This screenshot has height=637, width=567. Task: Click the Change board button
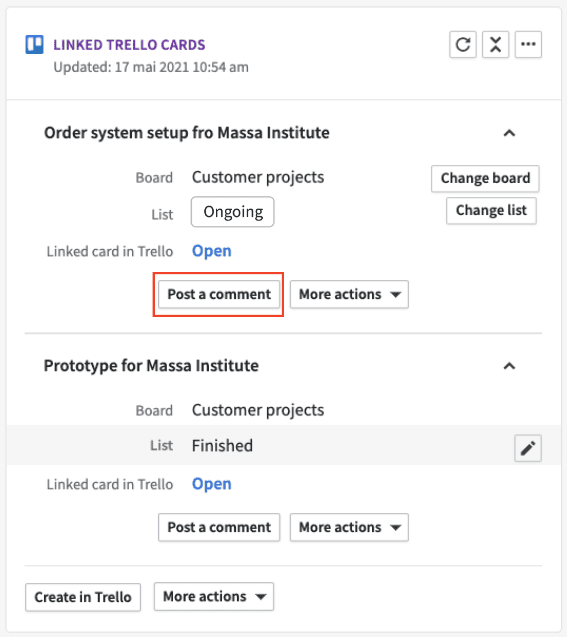click(x=485, y=178)
